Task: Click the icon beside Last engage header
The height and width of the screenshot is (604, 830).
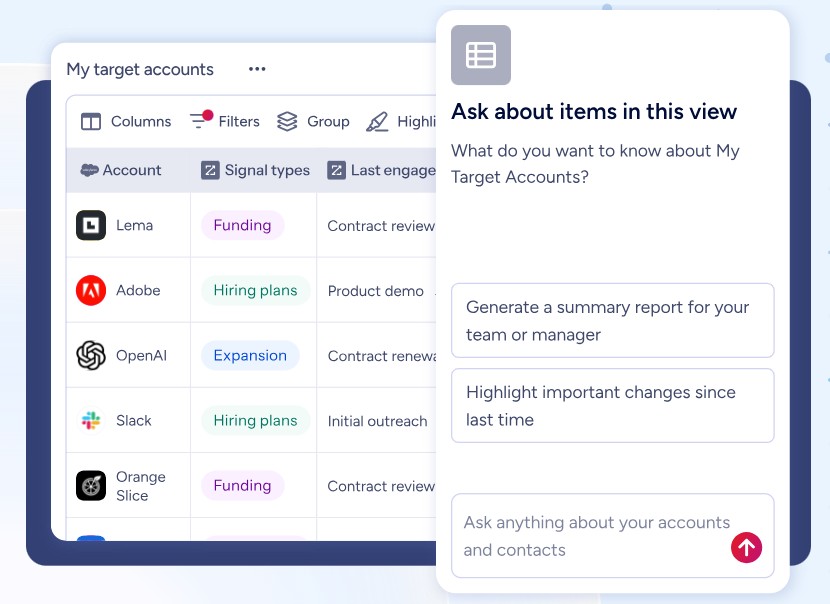Action: (336, 170)
